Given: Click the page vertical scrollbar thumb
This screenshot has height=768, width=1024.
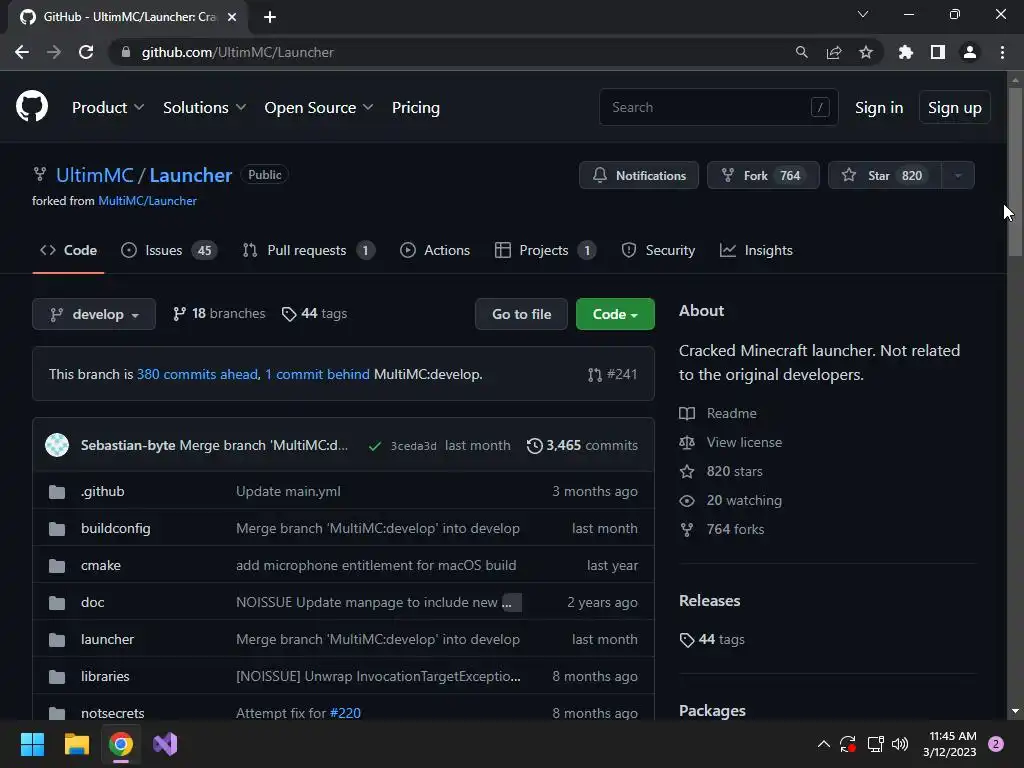Looking at the screenshot, I should 1015,171.
